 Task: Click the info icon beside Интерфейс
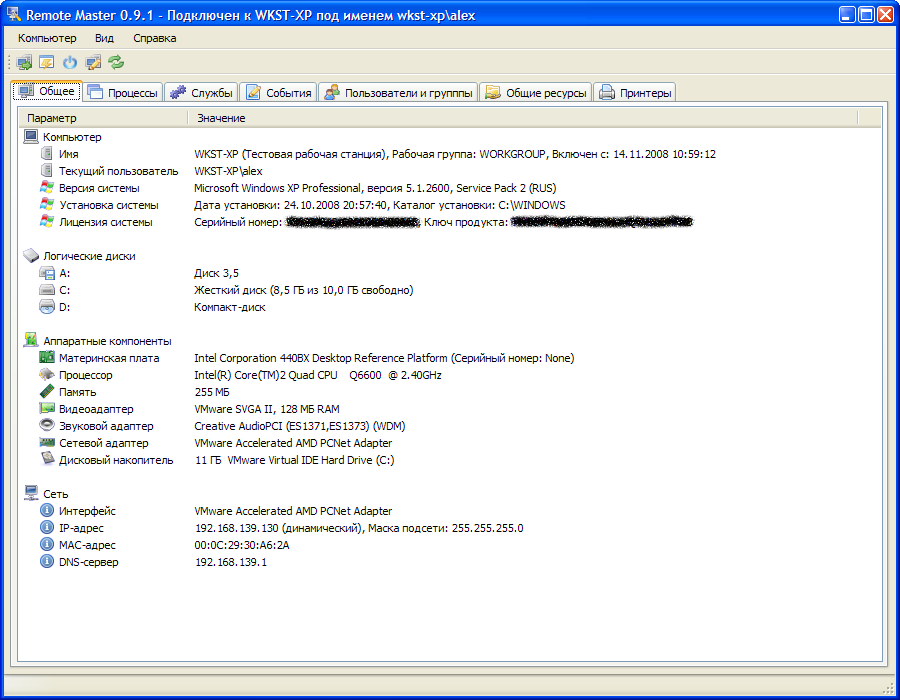point(47,510)
